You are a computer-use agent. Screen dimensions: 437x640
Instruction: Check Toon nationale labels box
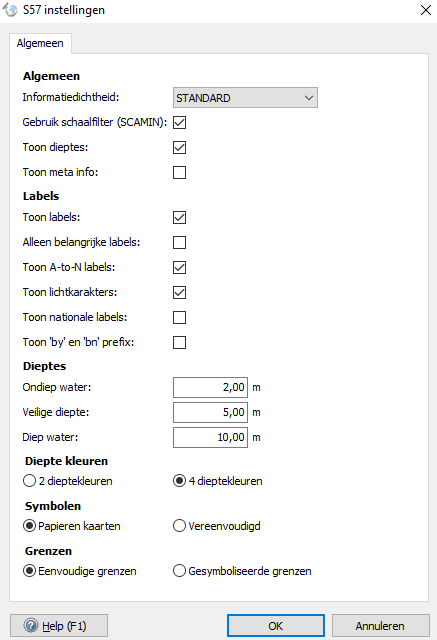tap(180, 317)
